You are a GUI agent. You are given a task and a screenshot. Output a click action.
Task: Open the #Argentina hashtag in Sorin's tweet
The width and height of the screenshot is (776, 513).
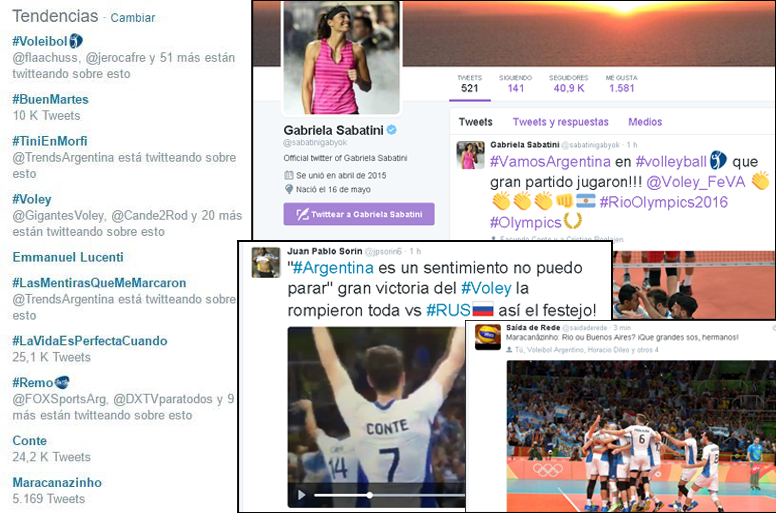tap(333, 268)
